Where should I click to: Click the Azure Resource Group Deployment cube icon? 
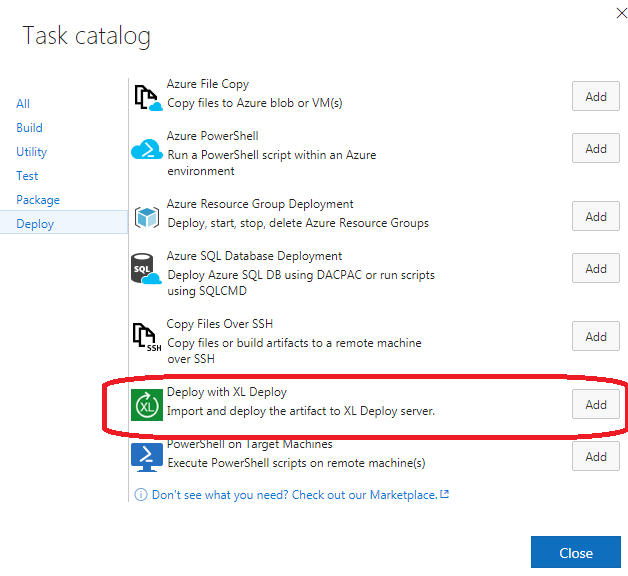[x=147, y=218]
